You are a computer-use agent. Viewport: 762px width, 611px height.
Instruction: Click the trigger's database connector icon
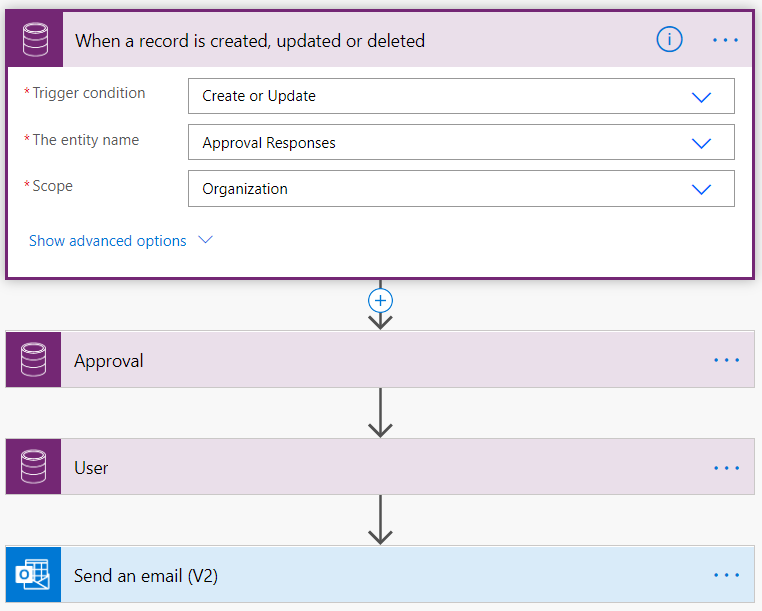coord(35,40)
